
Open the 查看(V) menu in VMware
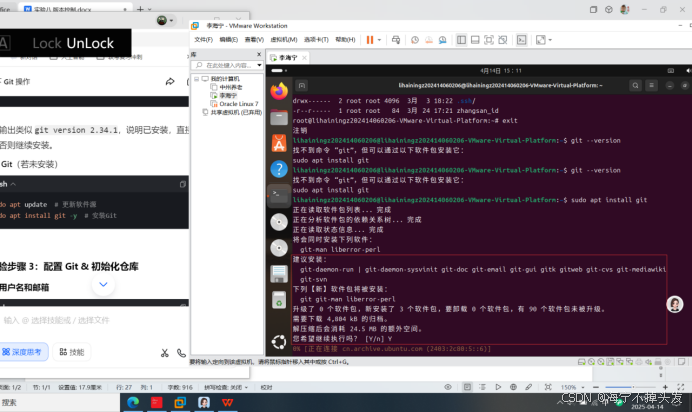[x=254, y=40]
